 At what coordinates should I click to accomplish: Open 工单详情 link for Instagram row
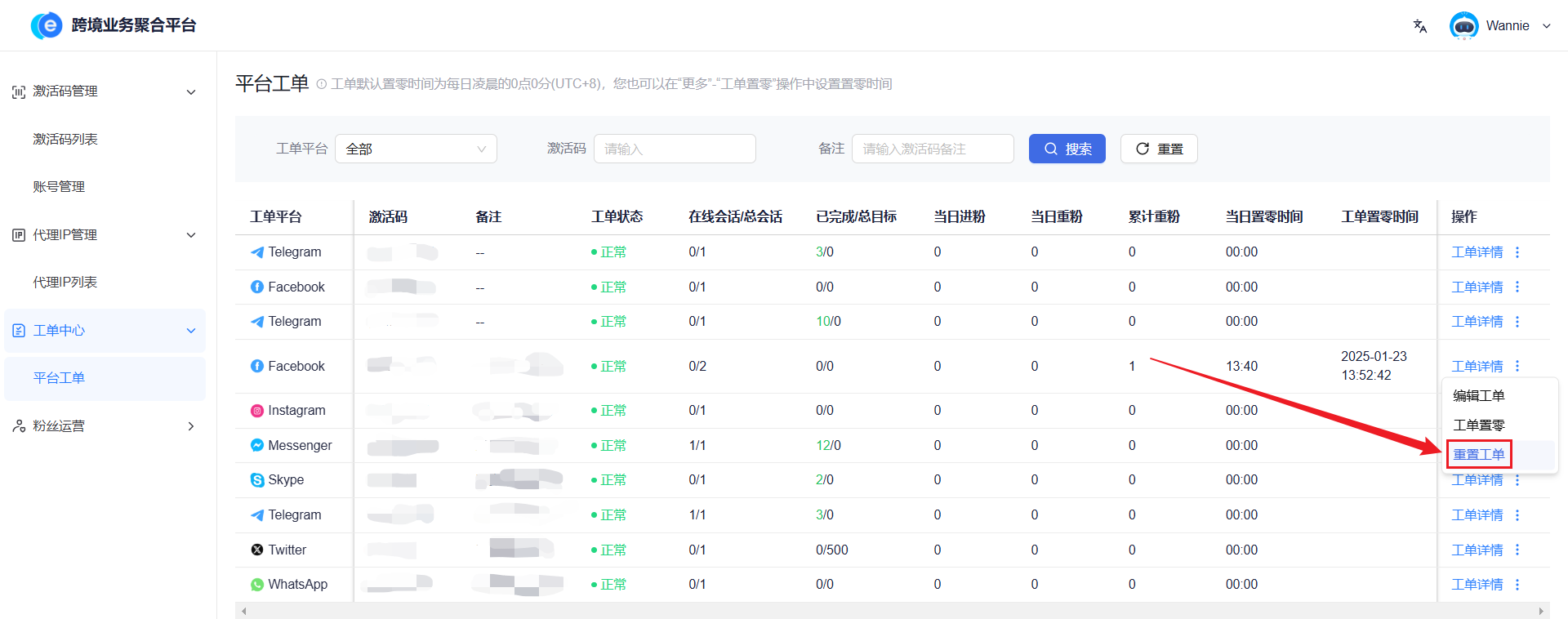tap(1477, 411)
